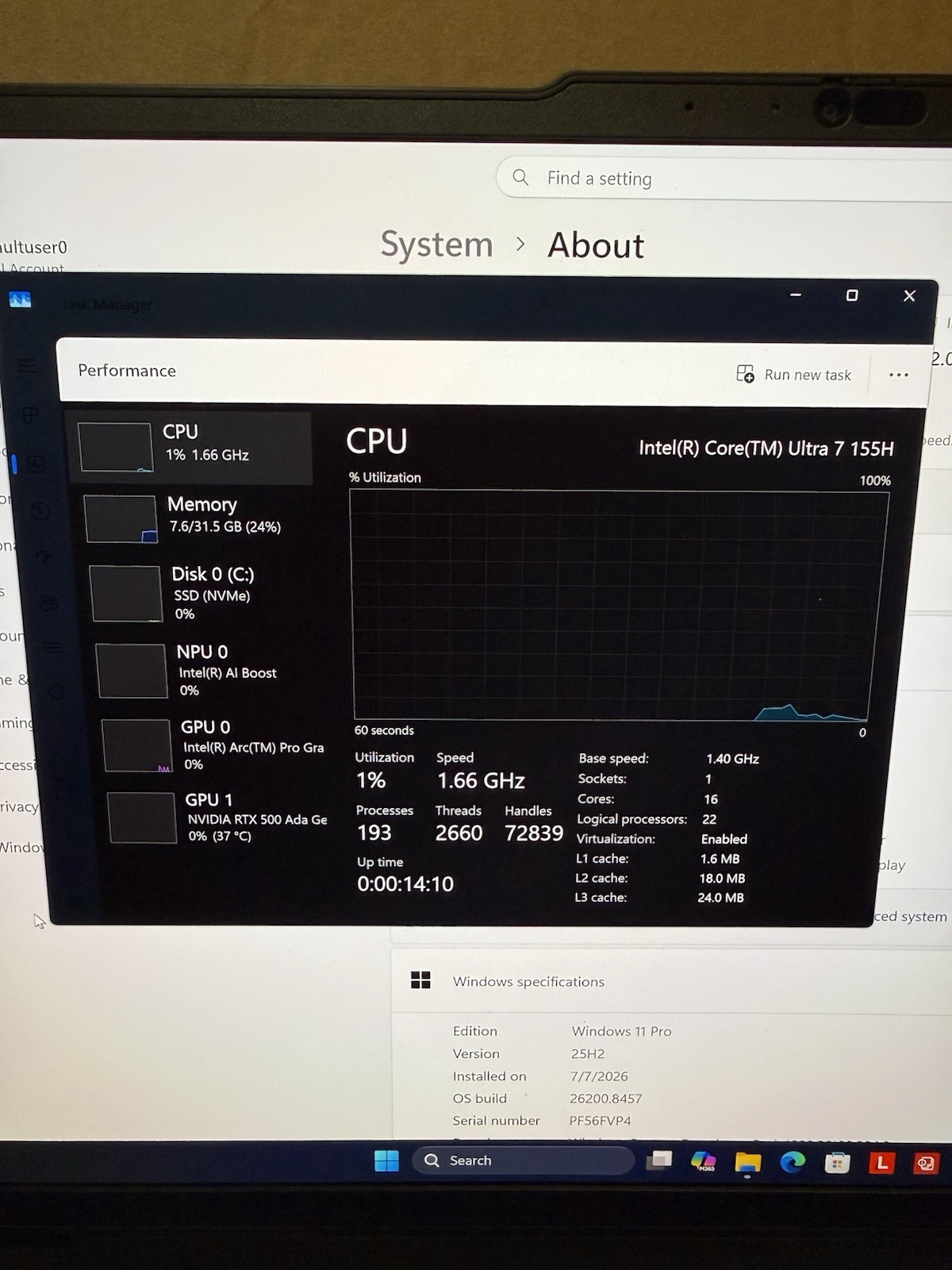This screenshot has width=952, height=1270.
Task: Open Details page icon in sidebar
Action: tap(52, 648)
